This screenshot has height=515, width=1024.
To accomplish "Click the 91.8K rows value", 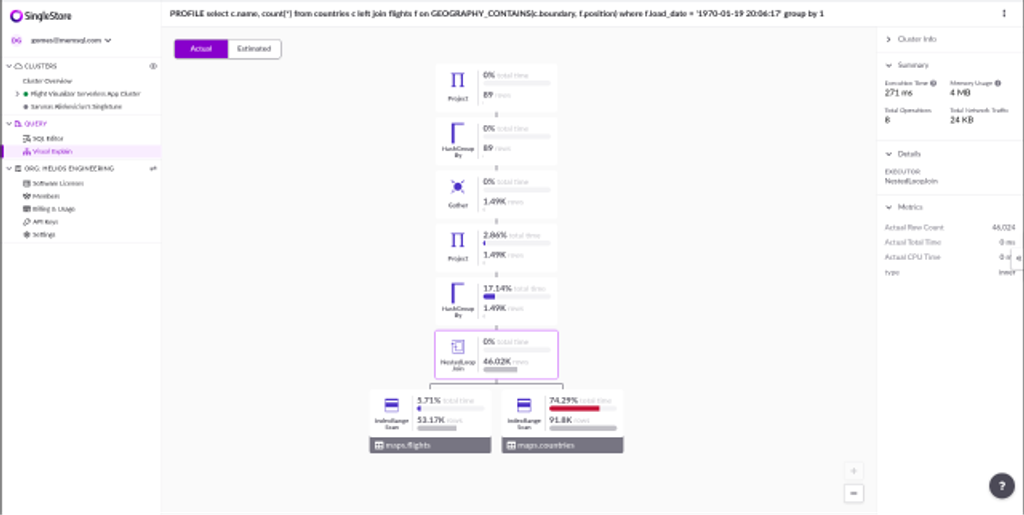I will coord(561,420).
